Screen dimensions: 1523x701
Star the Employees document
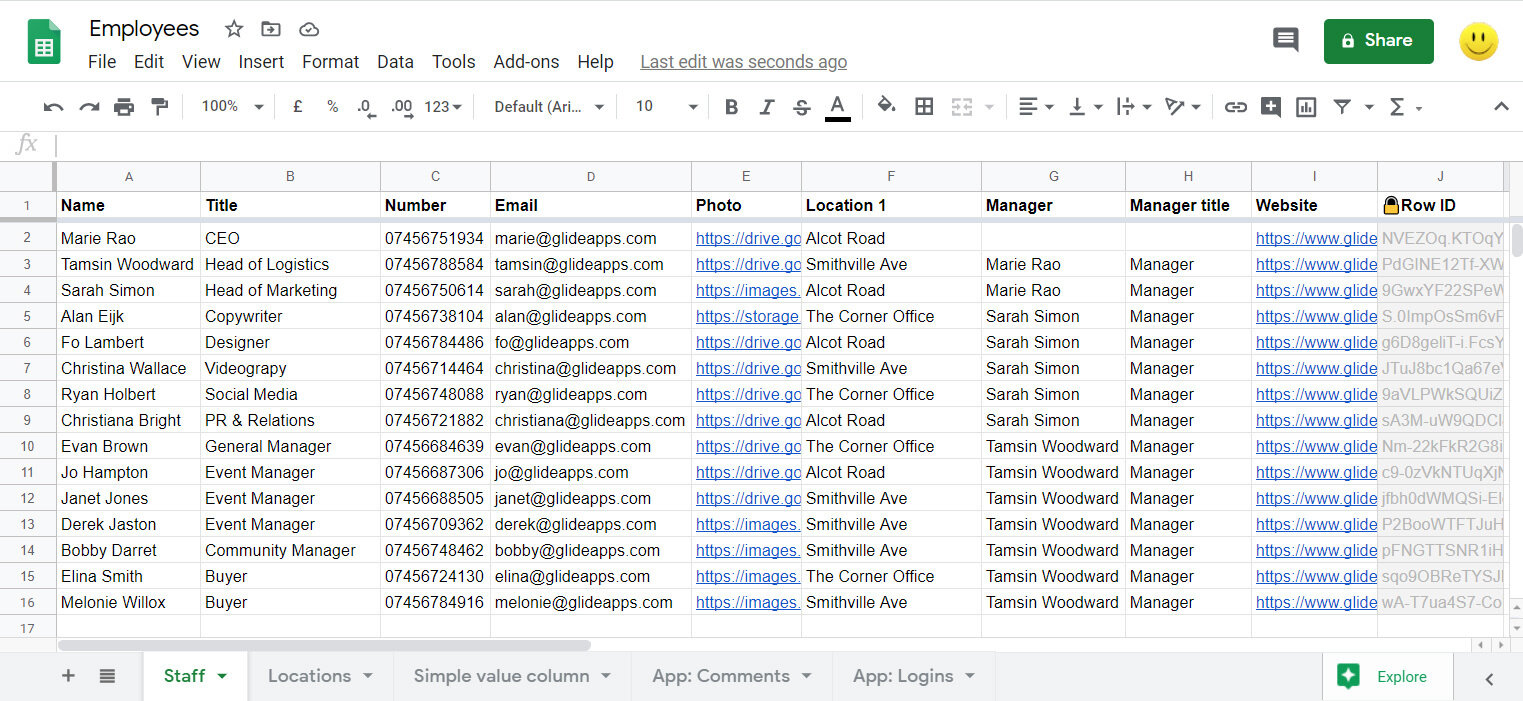tap(234, 29)
